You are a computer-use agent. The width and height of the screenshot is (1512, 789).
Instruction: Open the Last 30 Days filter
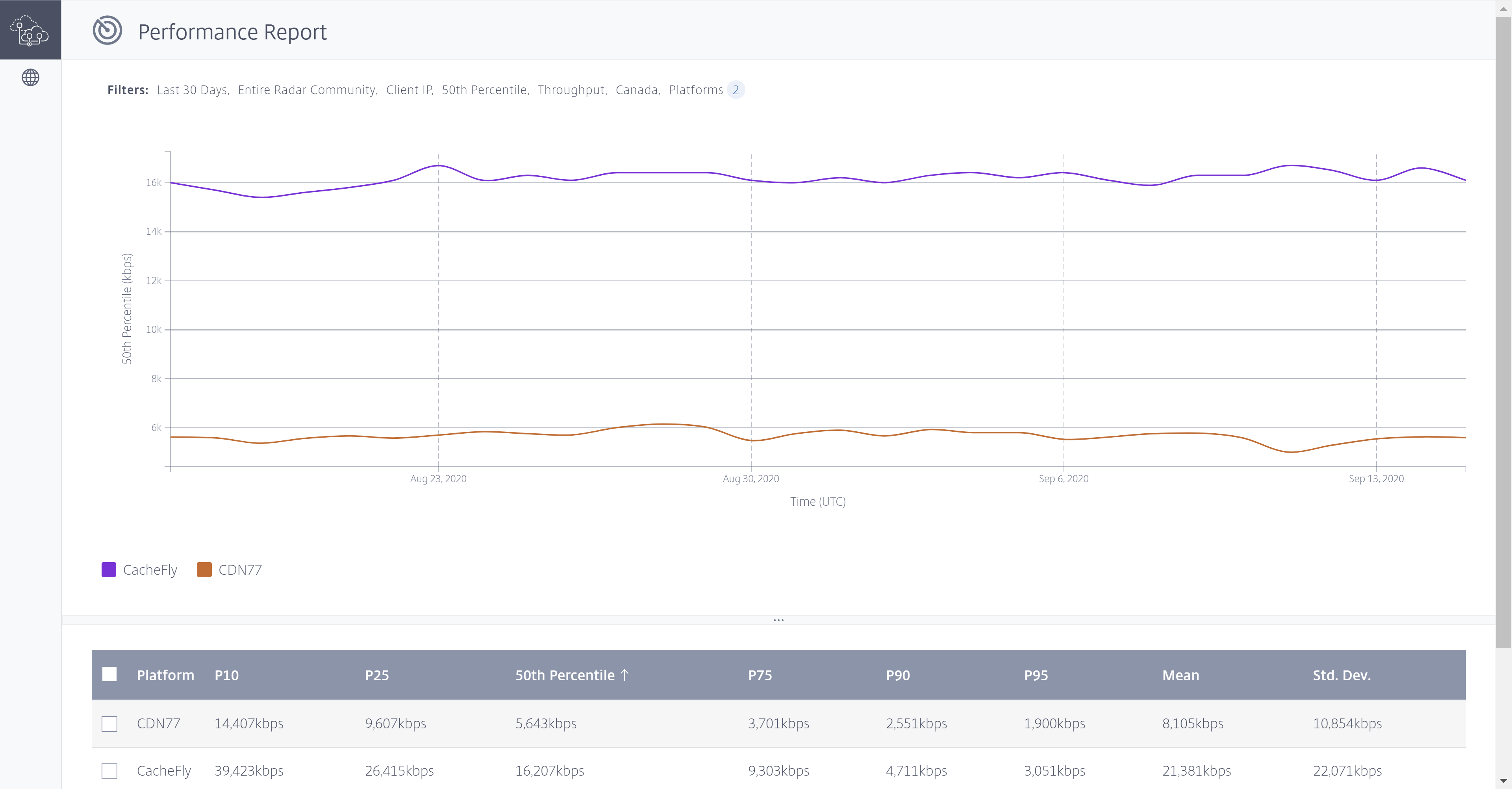pos(191,90)
